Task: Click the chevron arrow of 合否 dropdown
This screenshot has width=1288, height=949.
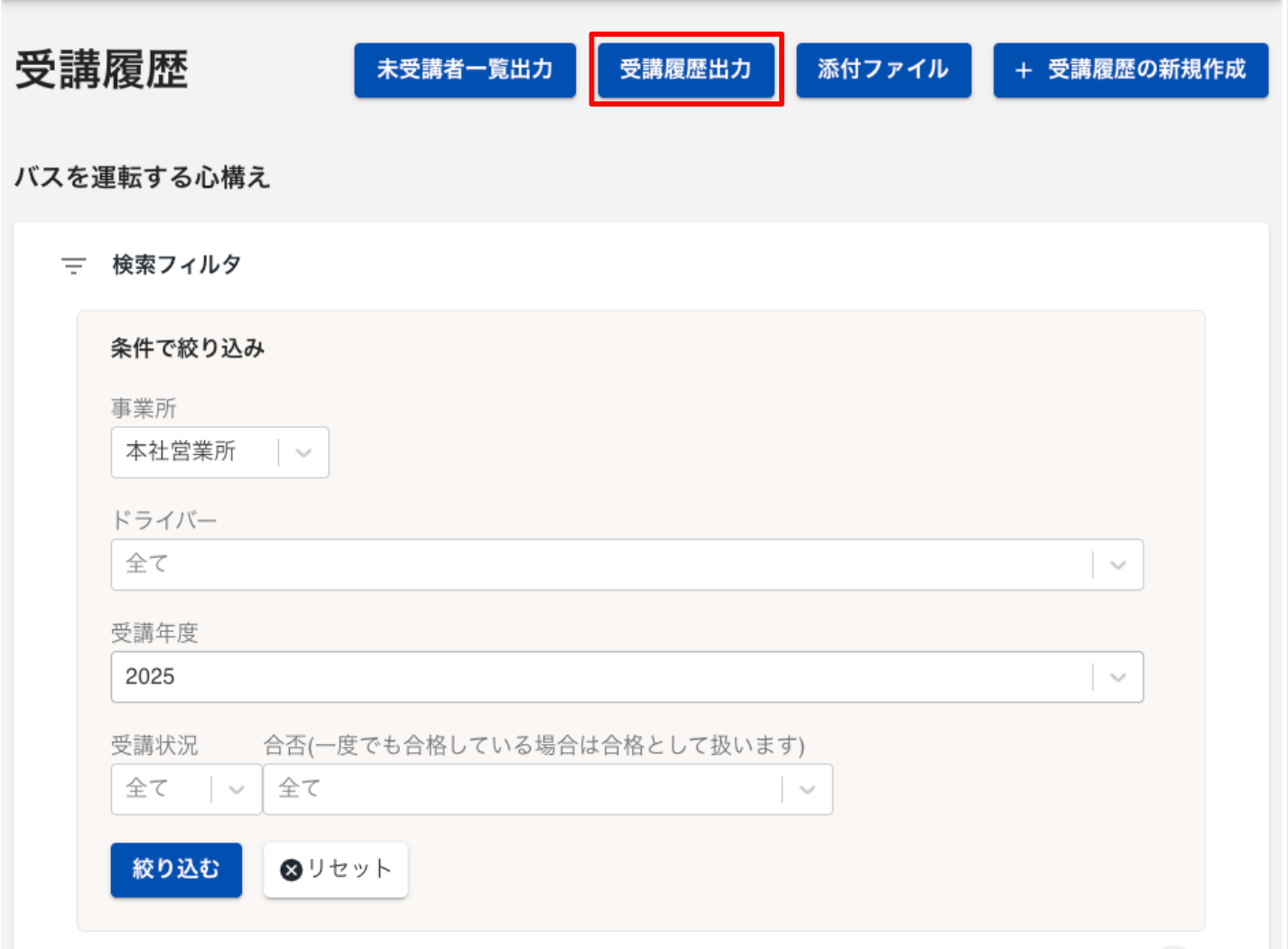Action: click(807, 790)
